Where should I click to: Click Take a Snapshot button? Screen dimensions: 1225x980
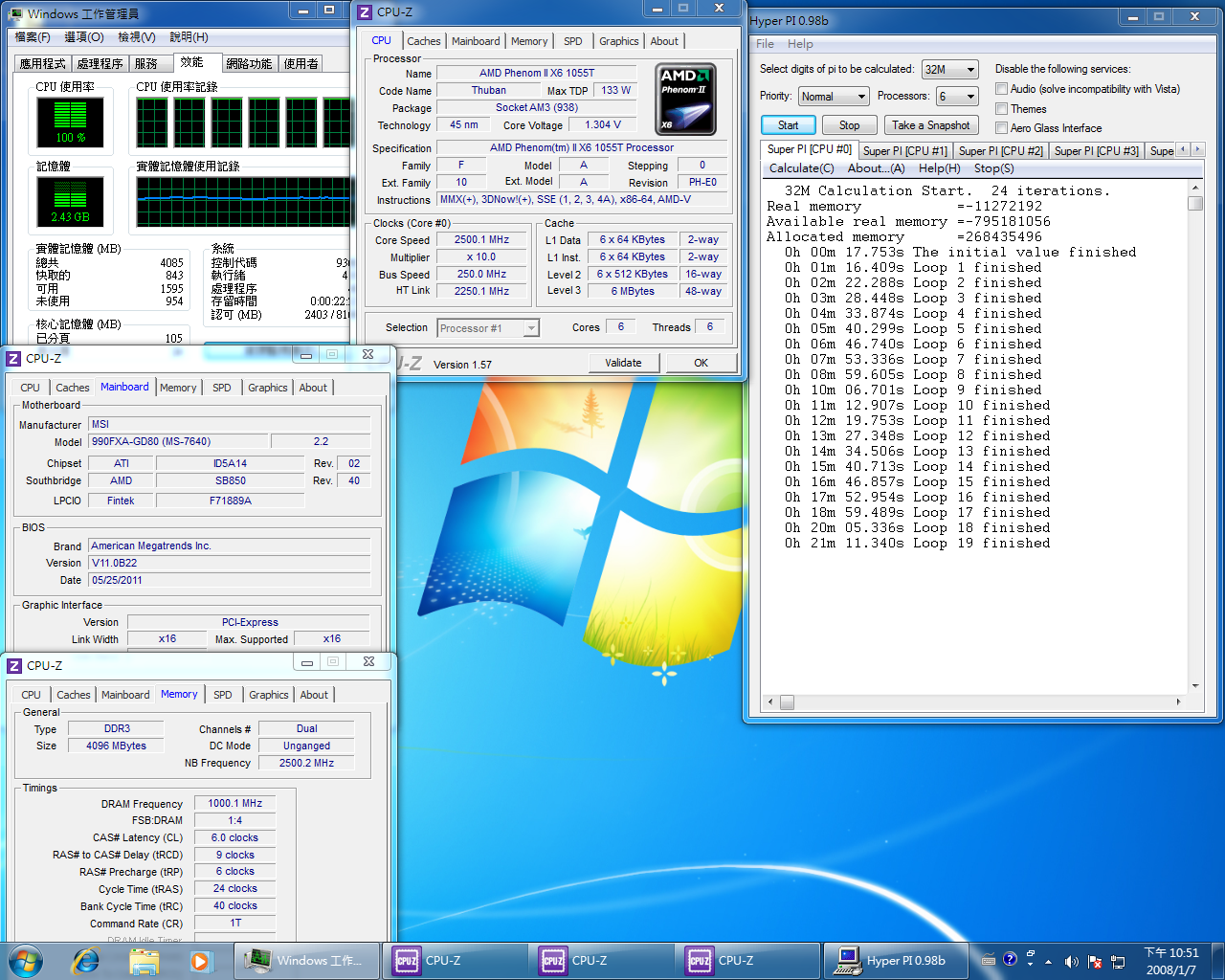click(x=931, y=125)
